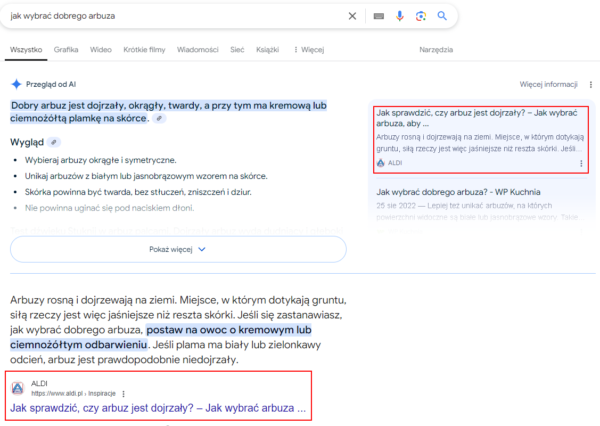600x426 pixels.
Task: Click the link icon next to Wygląd
Action: point(54,142)
